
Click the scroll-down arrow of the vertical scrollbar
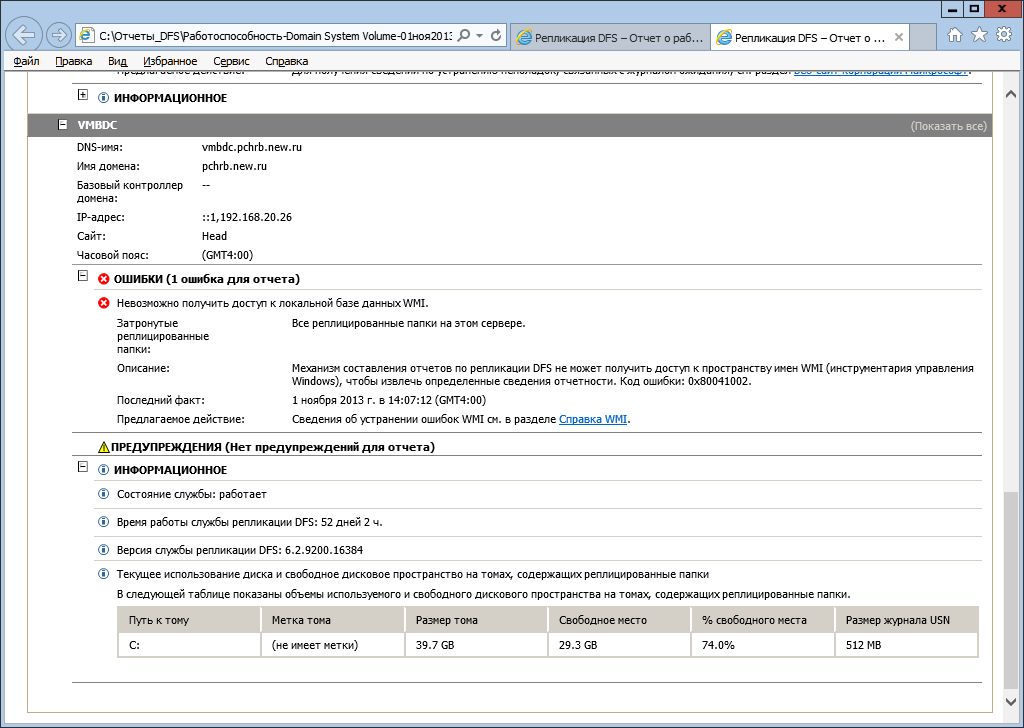pyautogui.click(x=1010, y=702)
